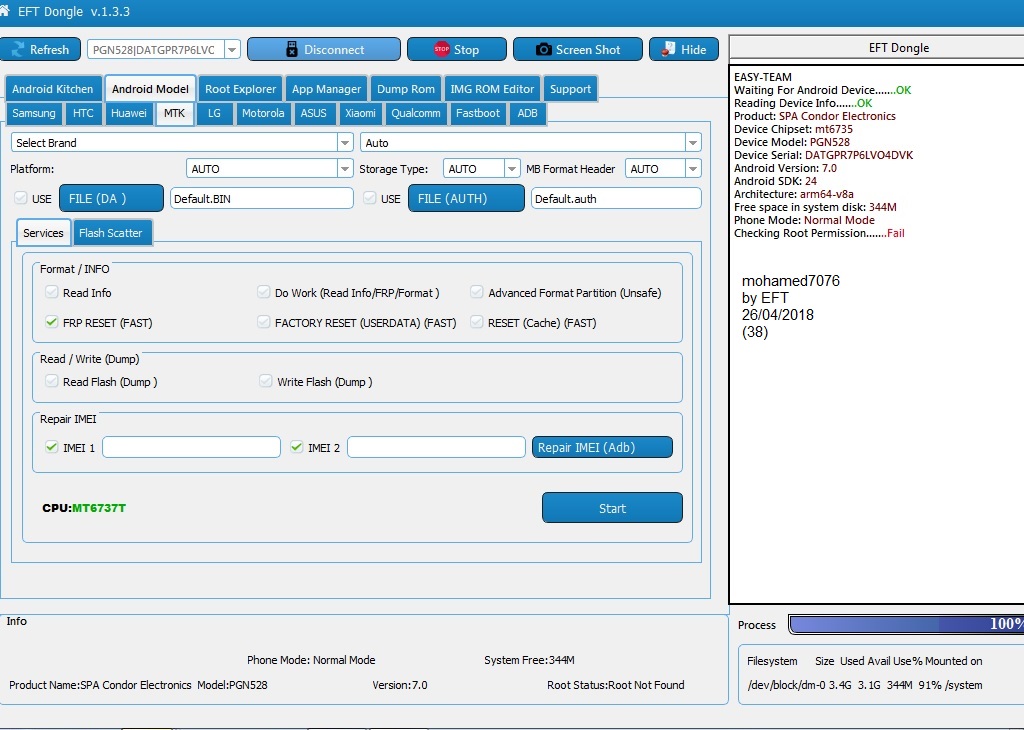Image resolution: width=1024 pixels, height=730 pixels.
Task: Switch to the Fastboot tab
Action: pos(478,113)
